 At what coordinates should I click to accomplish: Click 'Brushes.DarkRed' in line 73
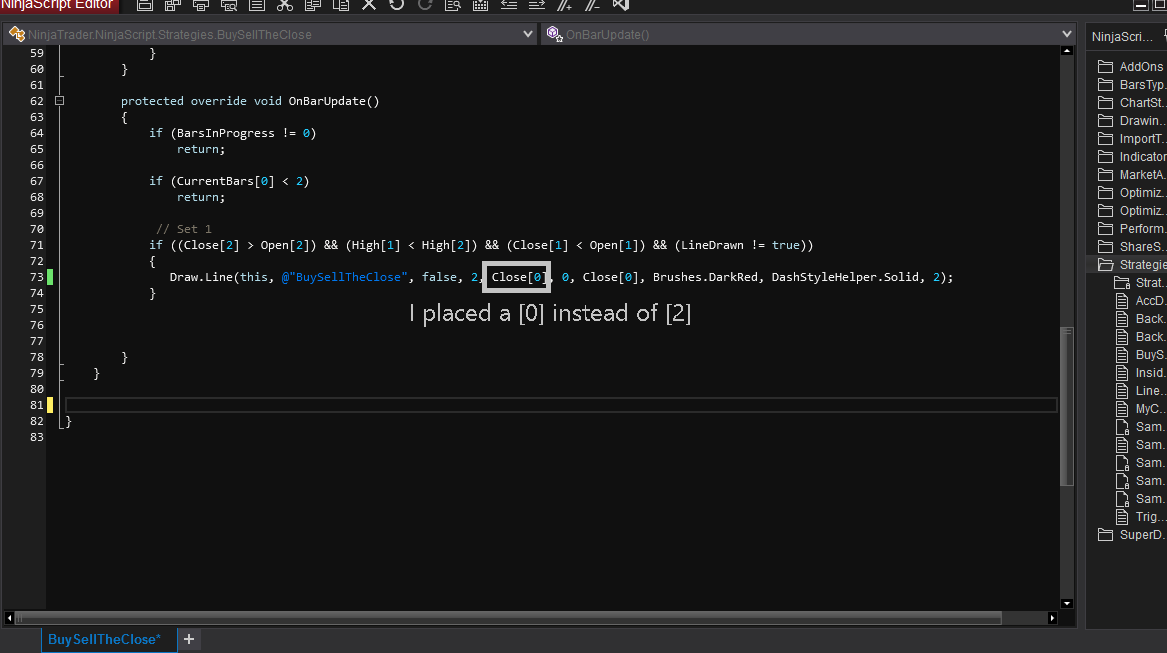705,277
